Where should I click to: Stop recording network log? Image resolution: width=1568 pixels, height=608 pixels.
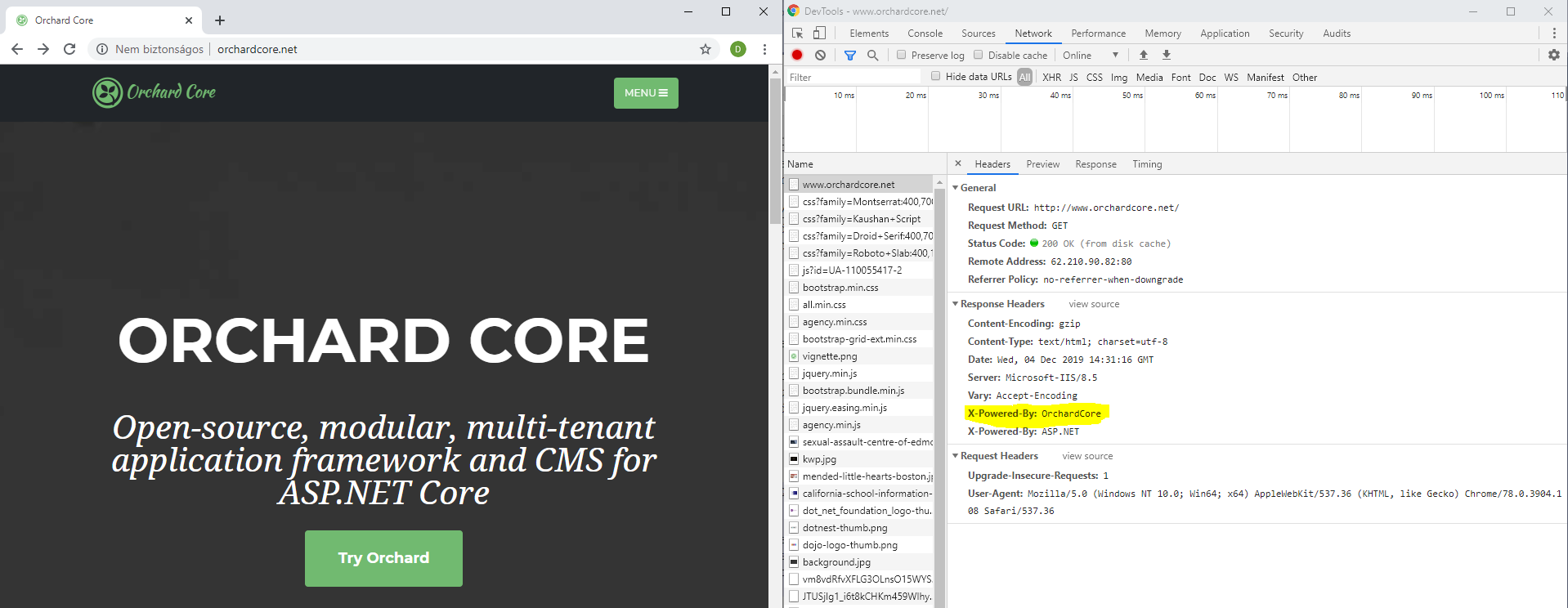point(797,55)
